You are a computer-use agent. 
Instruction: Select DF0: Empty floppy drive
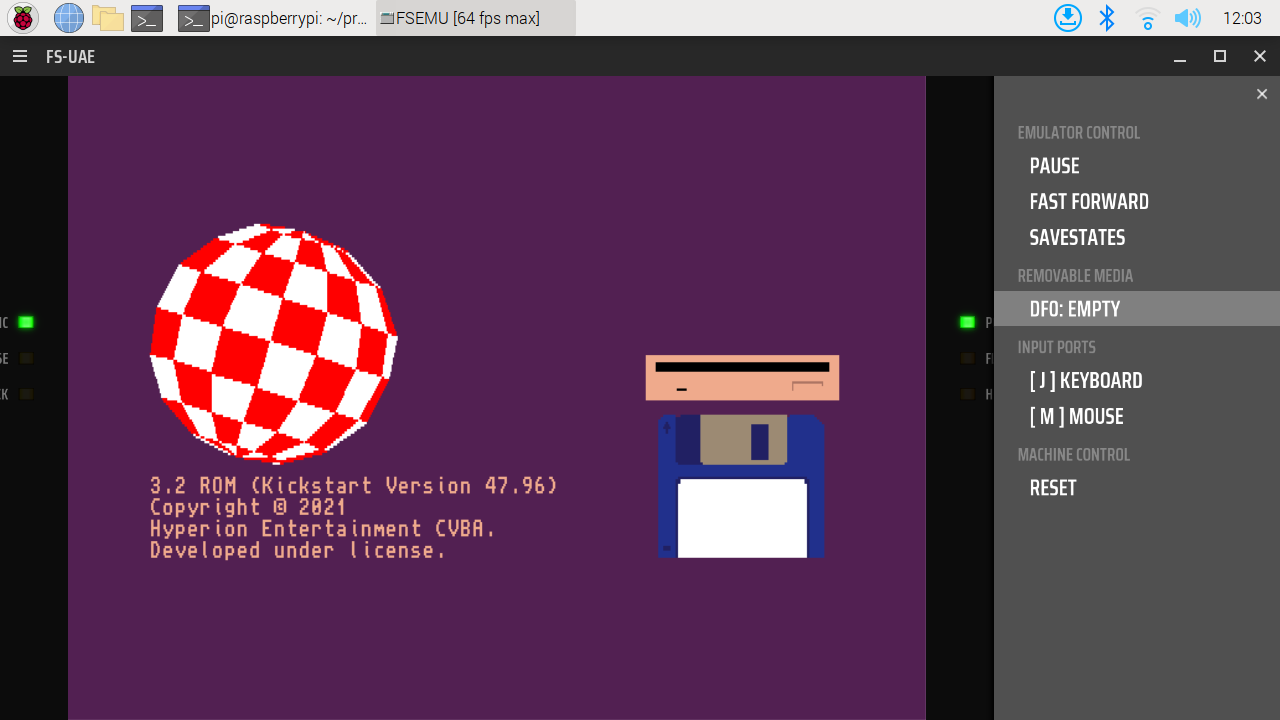pyautogui.click(x=1074, y=309)
